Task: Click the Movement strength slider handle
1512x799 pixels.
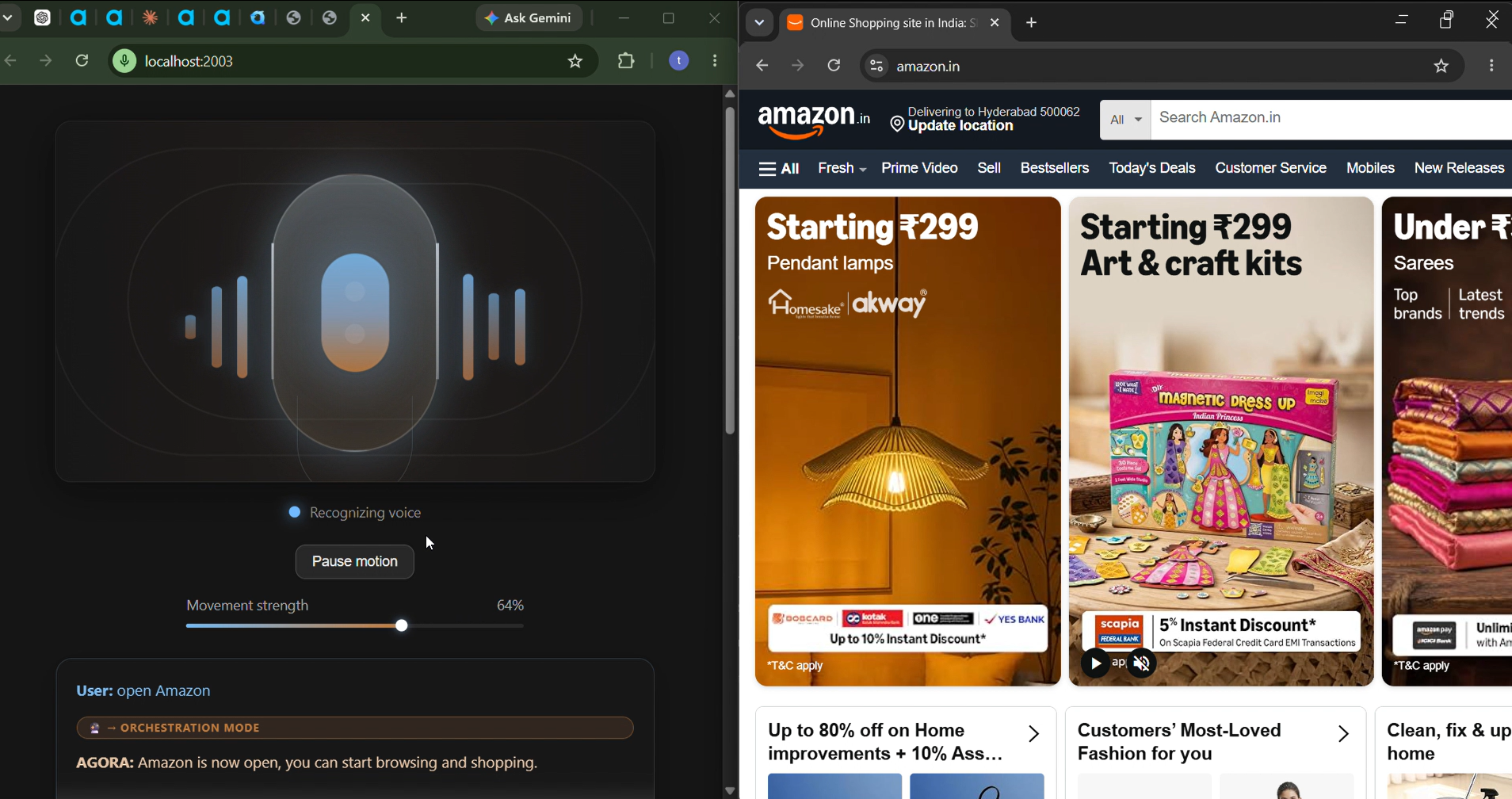Action: click(x=402, y=626)
